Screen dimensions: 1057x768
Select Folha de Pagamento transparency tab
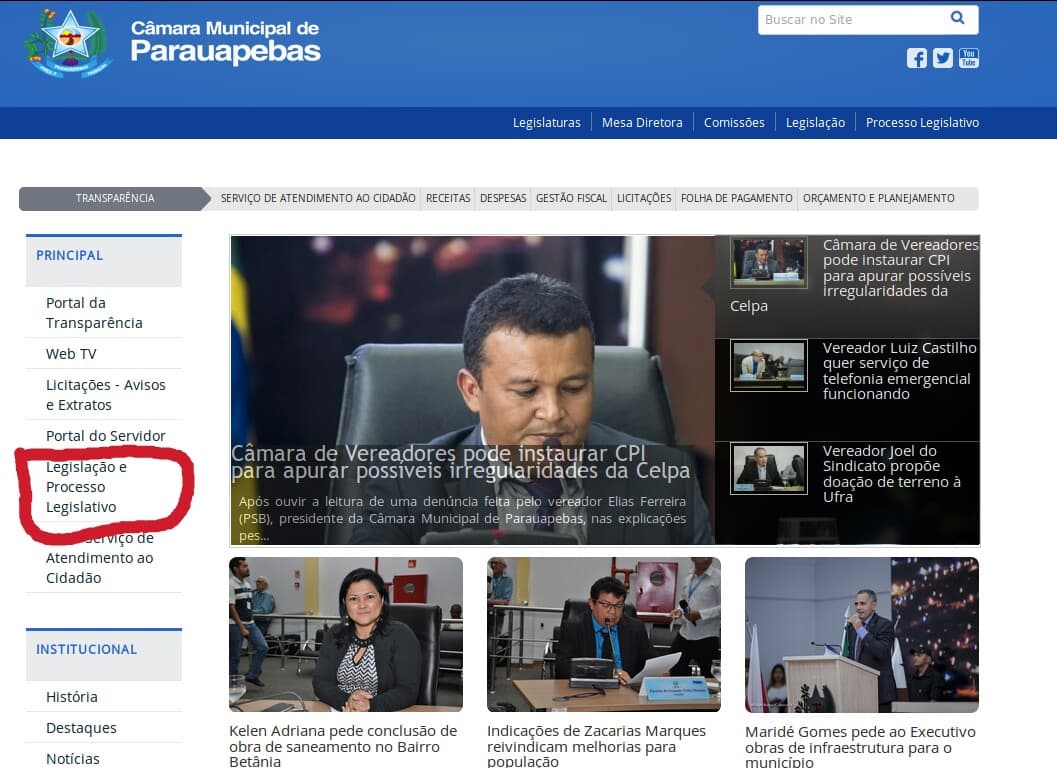pyautogui.click(x=736, y=198)
